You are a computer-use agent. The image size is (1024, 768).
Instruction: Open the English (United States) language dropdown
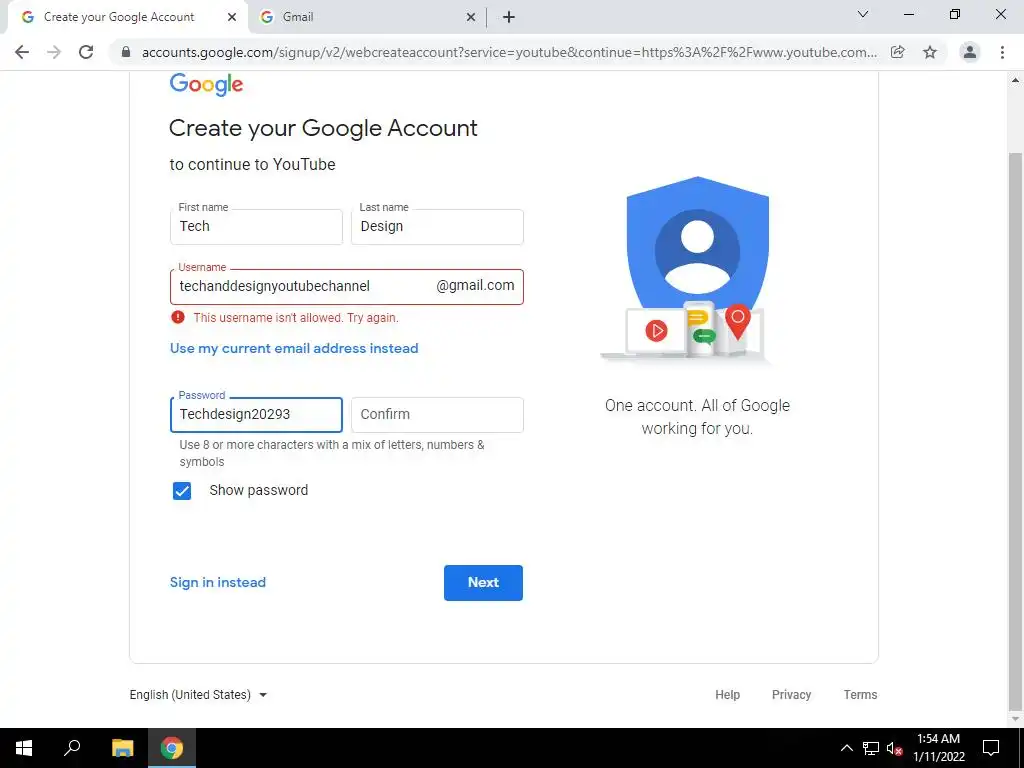tap(199, 694)
